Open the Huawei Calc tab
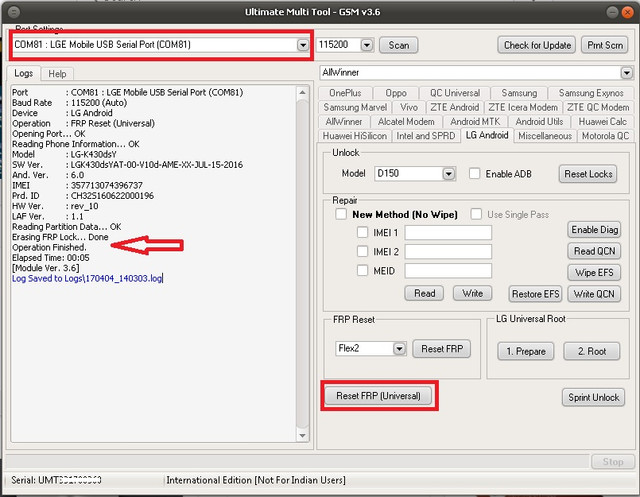Image resolution: width=640 pixels, height=497 pixels. [x=602, y=122]
